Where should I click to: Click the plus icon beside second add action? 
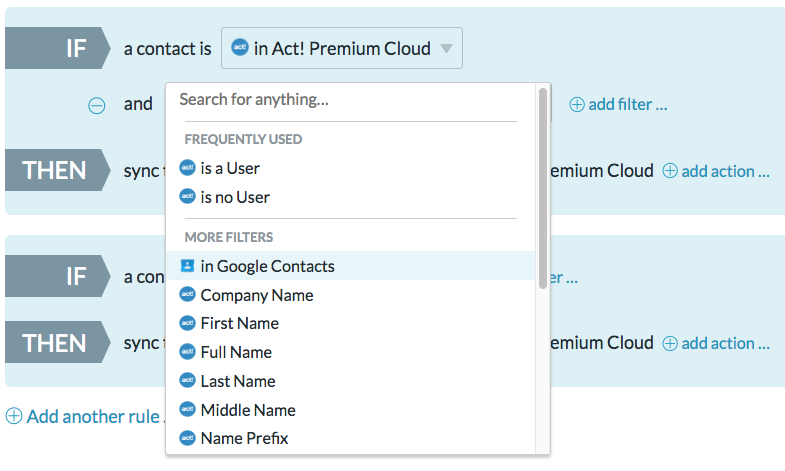coord(670,343)
